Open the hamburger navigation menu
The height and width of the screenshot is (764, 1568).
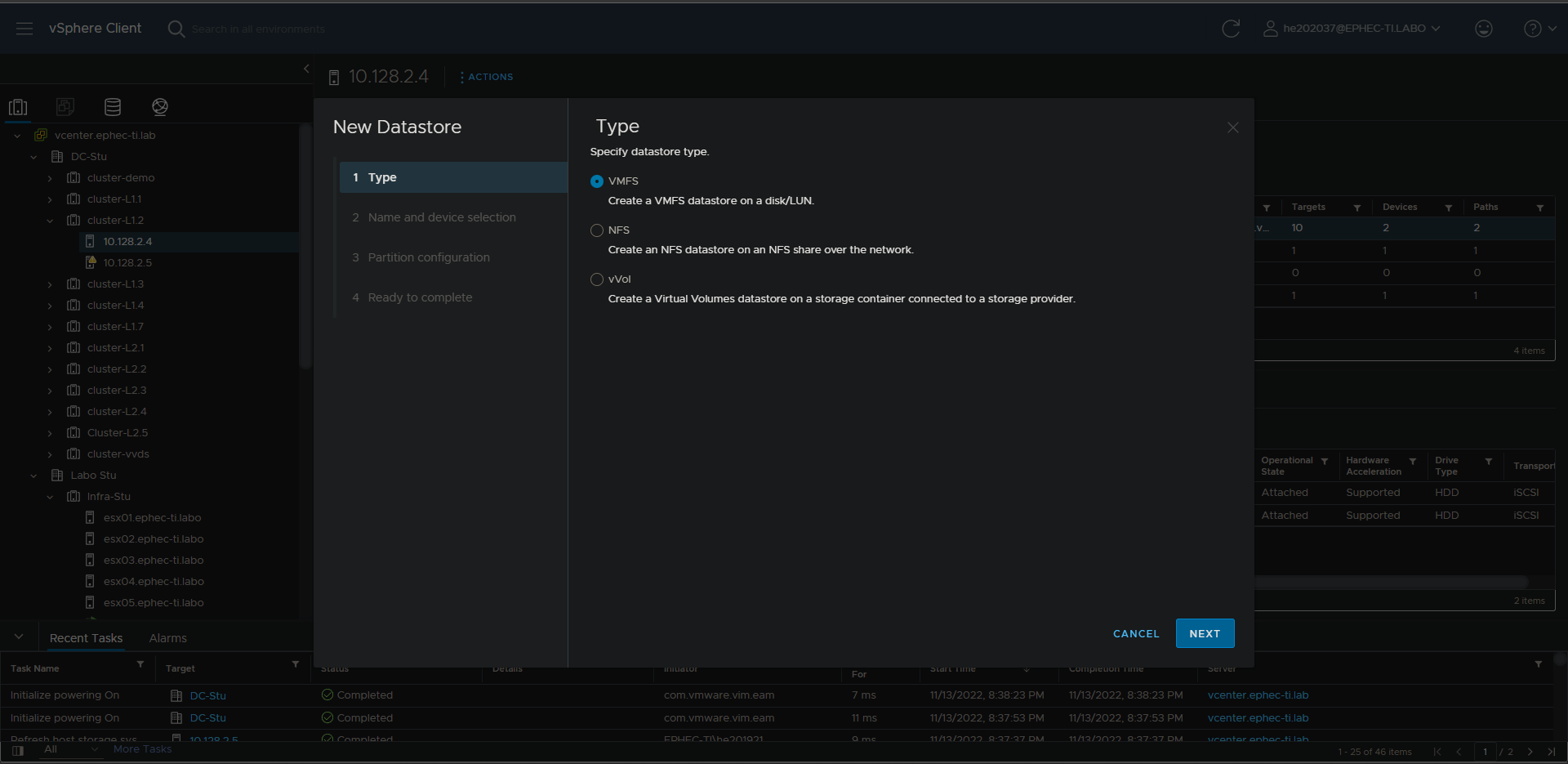pyautogui.click(x=24, y=29)
